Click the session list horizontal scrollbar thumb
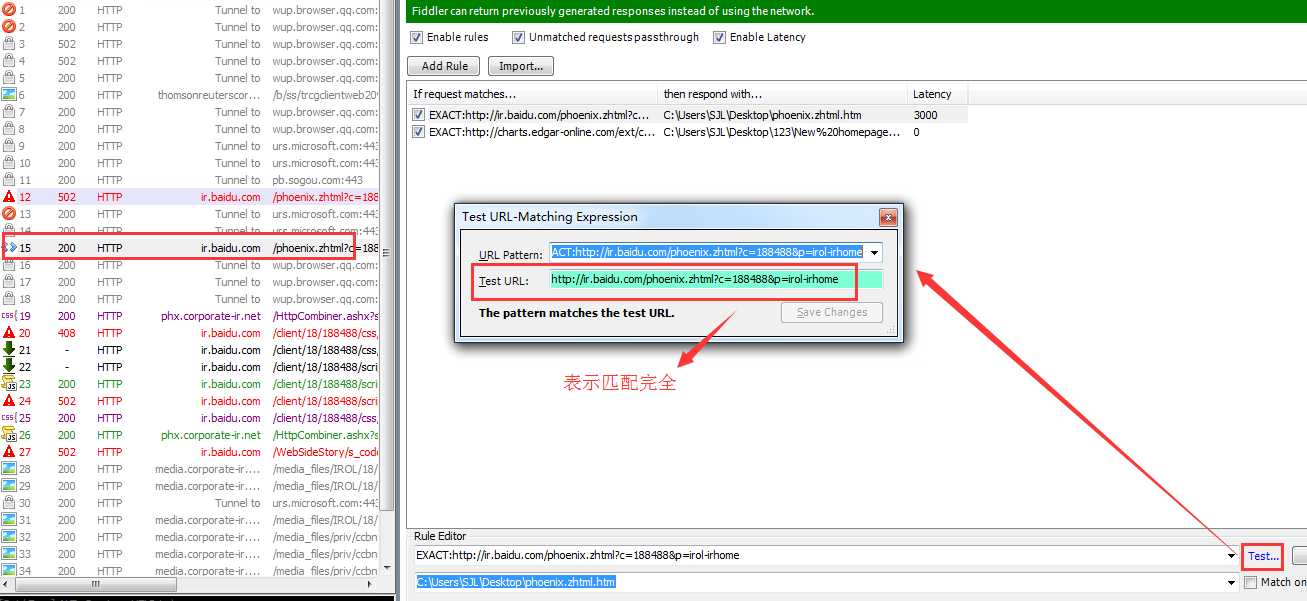This screenshot has width=1307, height=601. click(97, 584)
